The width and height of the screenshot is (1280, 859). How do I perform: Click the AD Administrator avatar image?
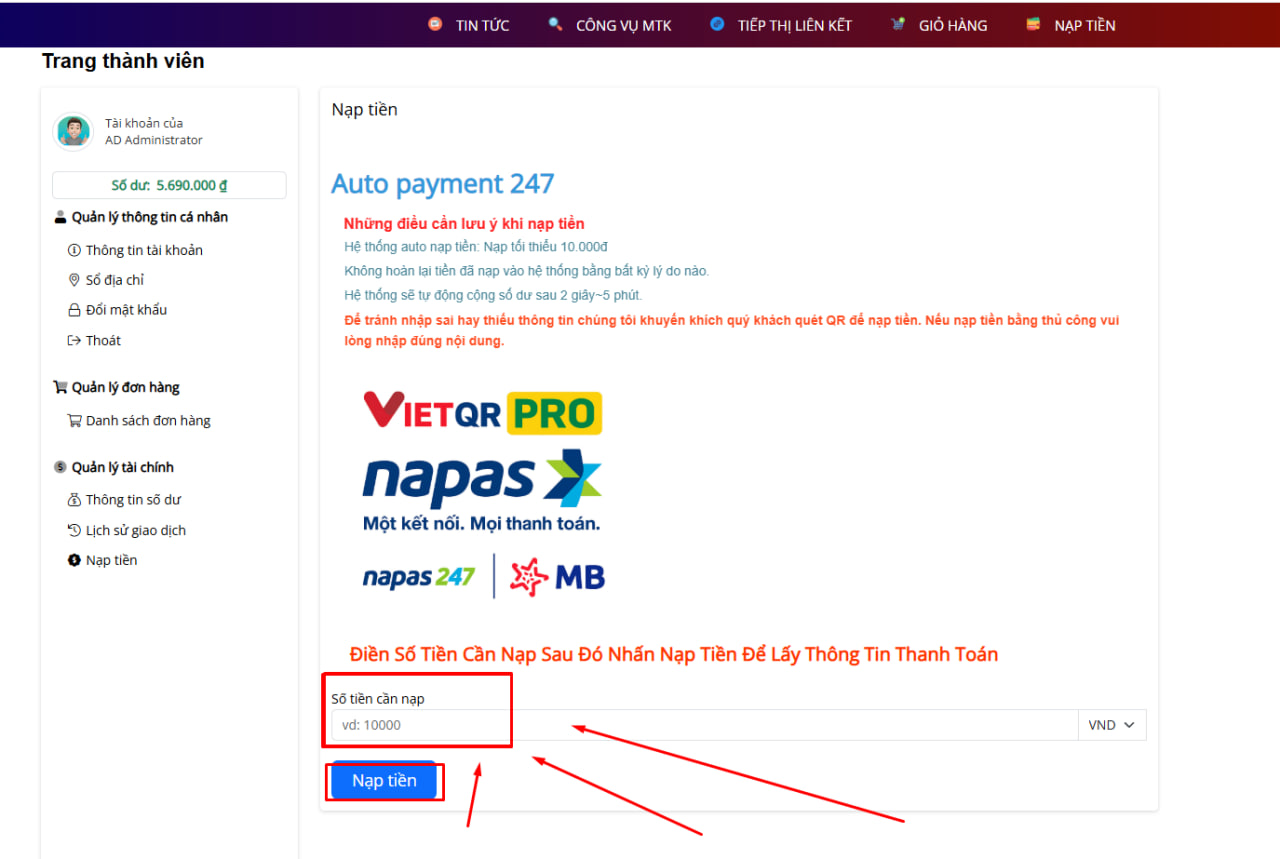coord(73,131)
